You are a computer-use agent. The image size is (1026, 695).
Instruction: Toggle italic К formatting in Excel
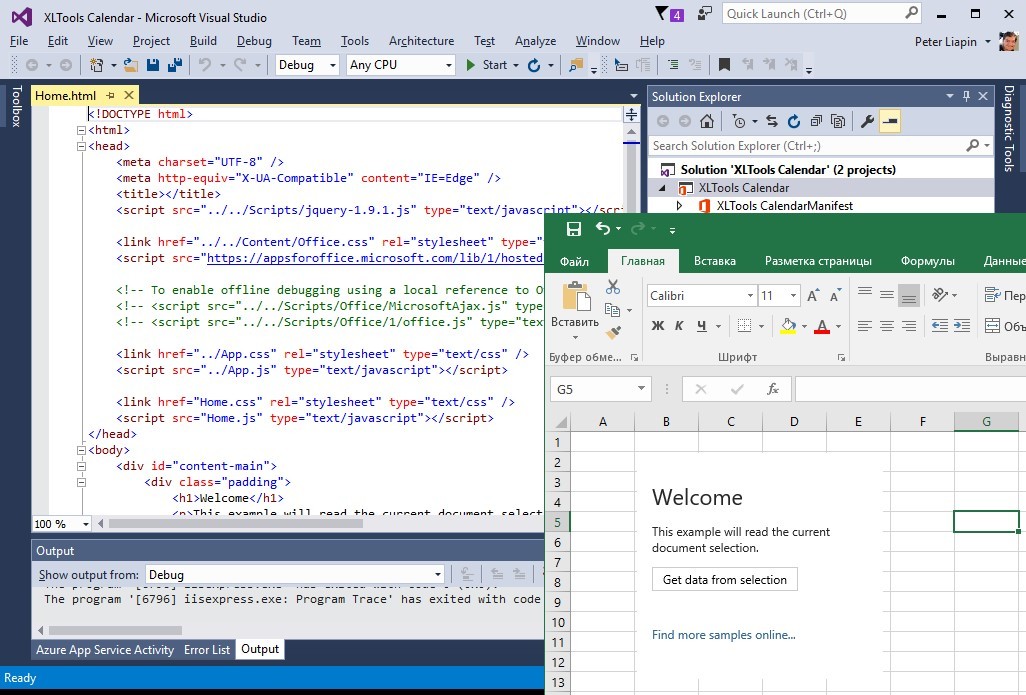[x=679, y=326]
